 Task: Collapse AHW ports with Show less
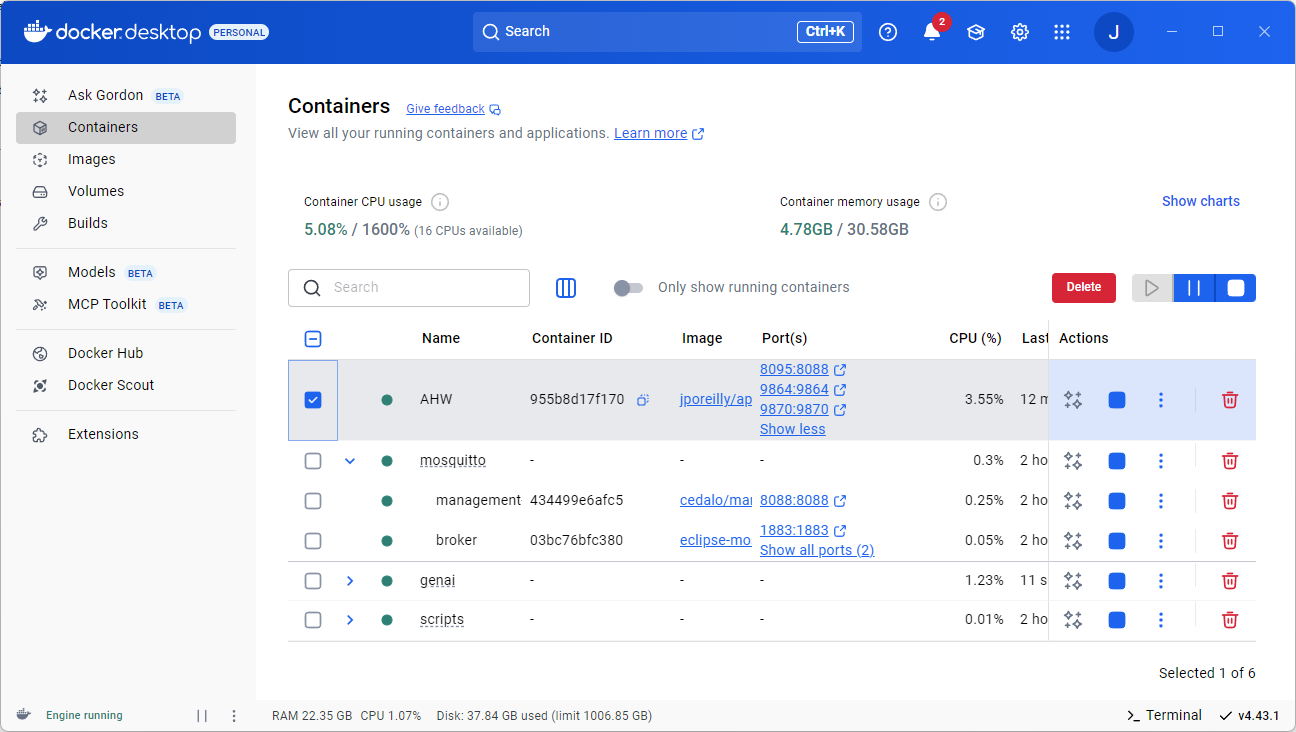(x=793, y=429)
